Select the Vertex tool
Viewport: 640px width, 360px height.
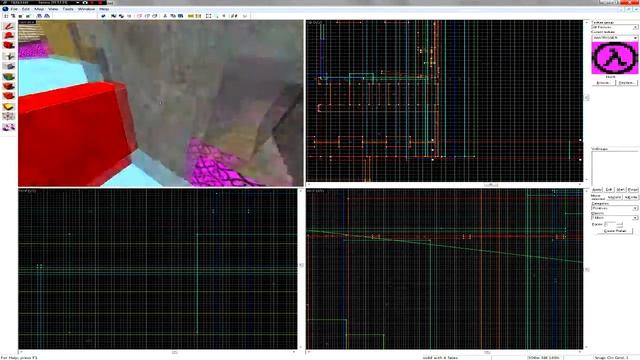[x=9, y=117]
